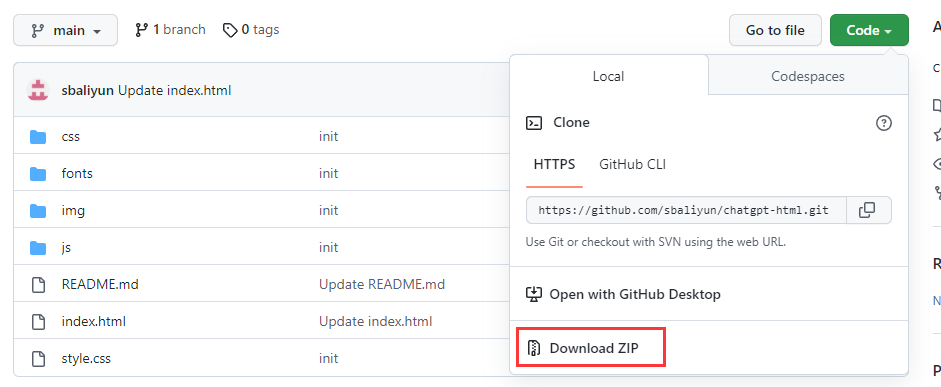Open the index.html file
This screenshot has width=941, height=387.
pyautogui.click(x=94, y=322)
